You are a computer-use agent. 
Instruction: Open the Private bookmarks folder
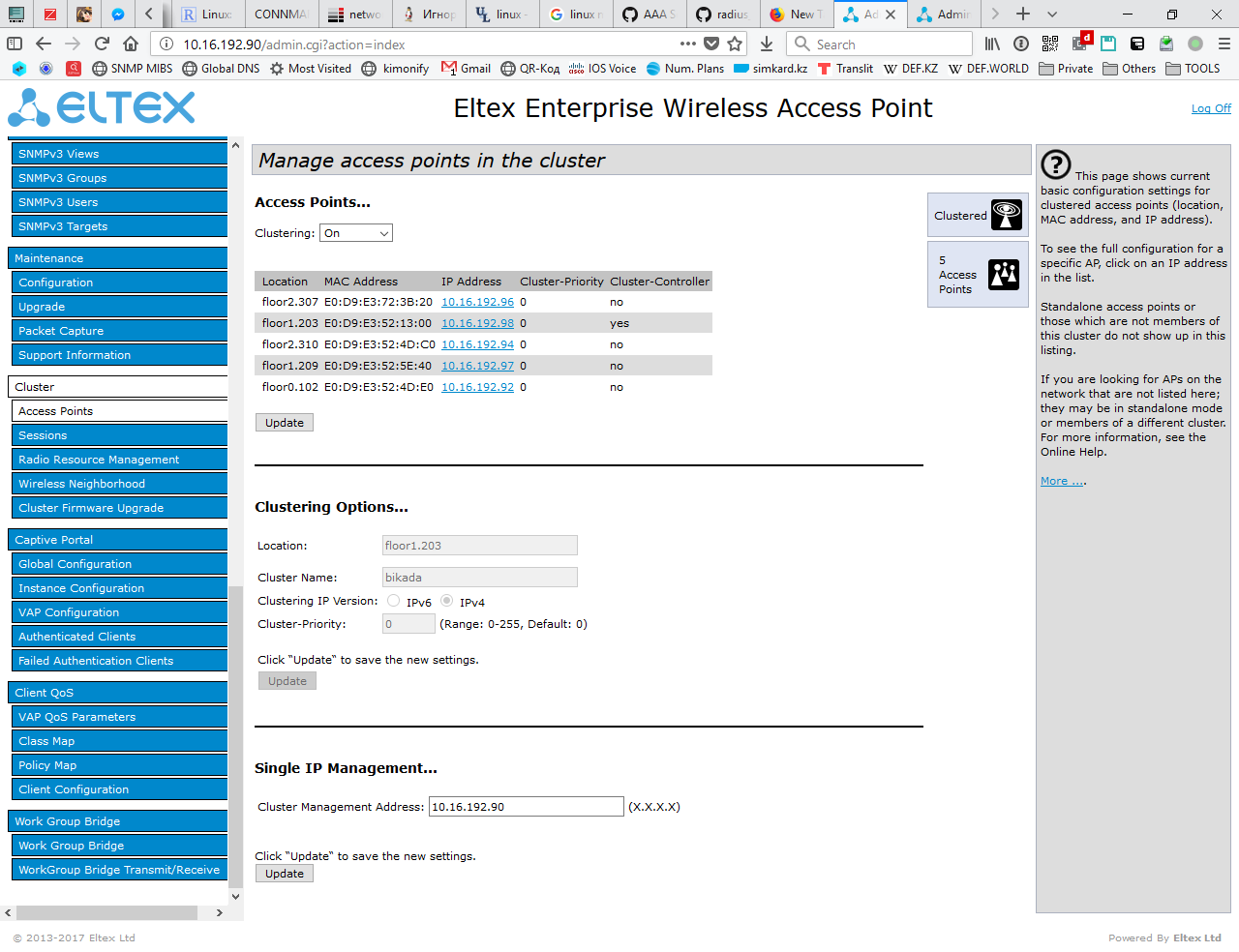(x=1066, y=69)
